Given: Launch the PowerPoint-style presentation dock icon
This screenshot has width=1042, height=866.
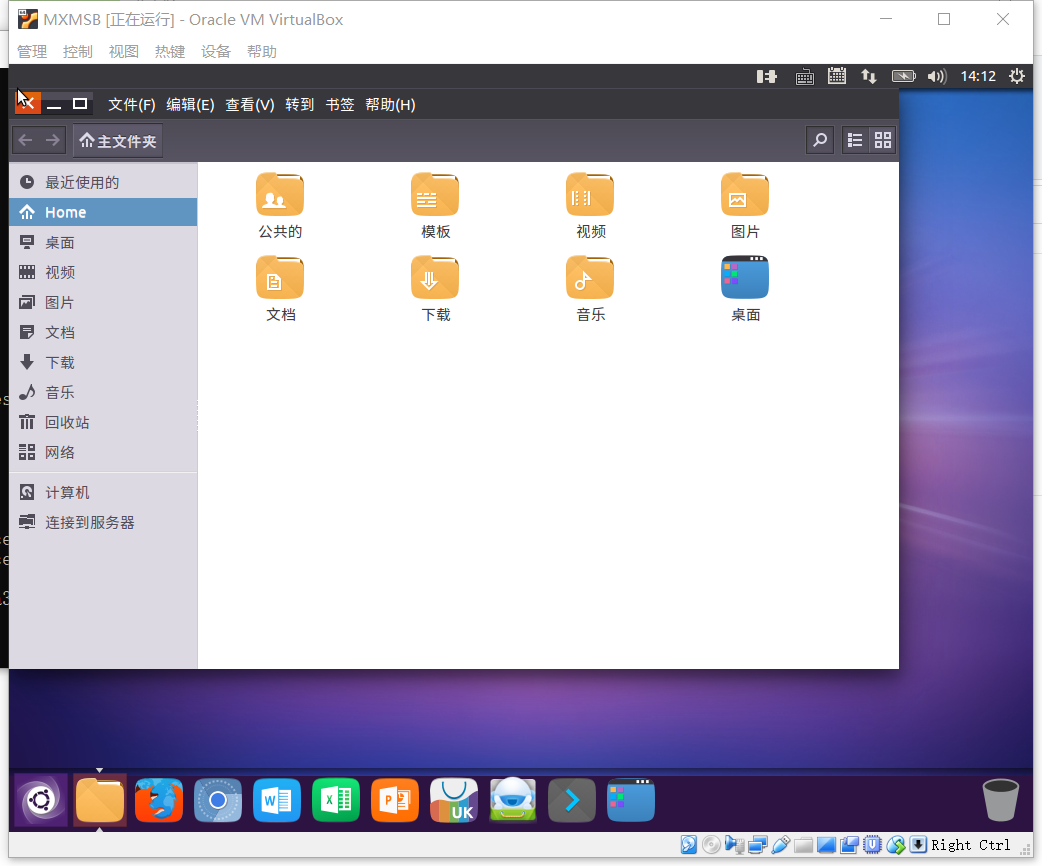Looking at the screenshot, I should pos(395,800).
